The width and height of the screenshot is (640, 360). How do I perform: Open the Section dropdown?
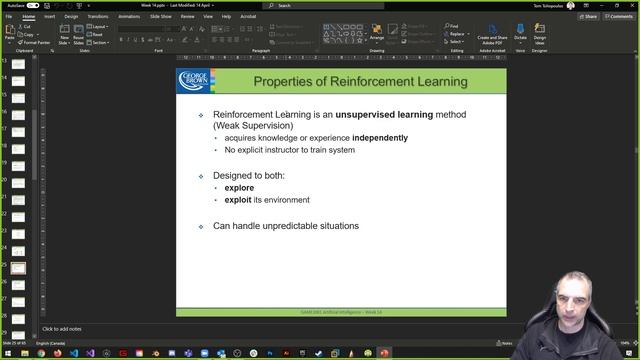(98, 42)
